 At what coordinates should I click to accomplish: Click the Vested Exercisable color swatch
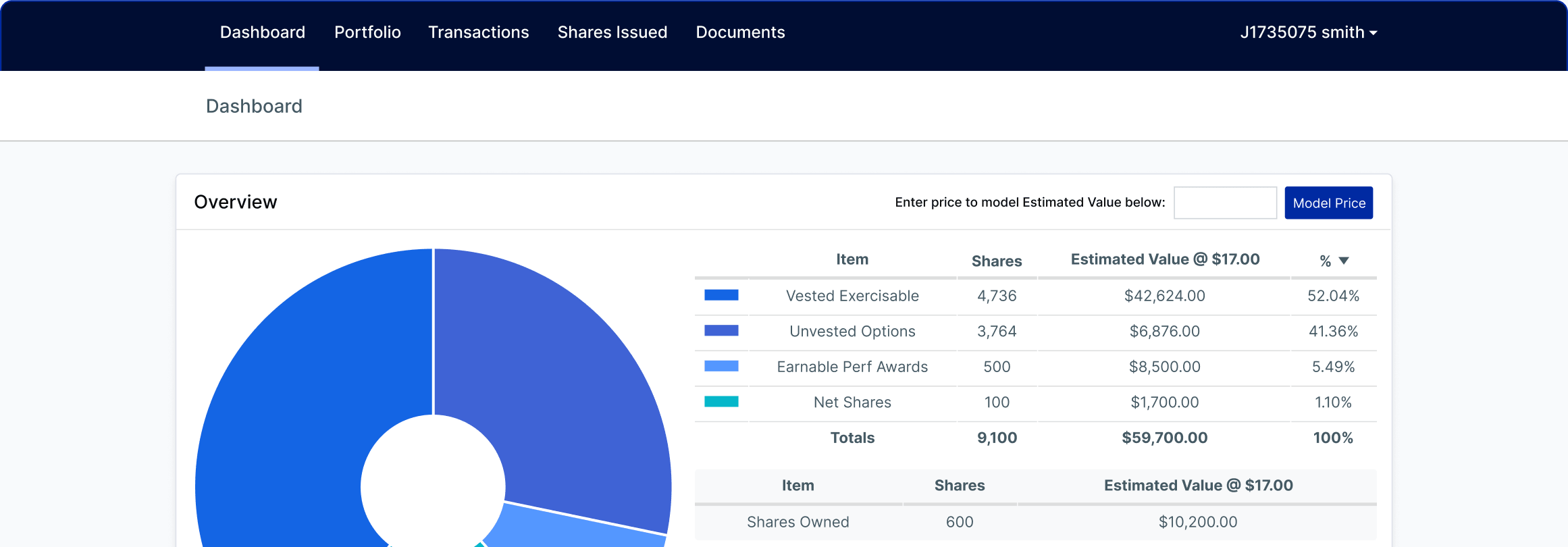point(721,295)
